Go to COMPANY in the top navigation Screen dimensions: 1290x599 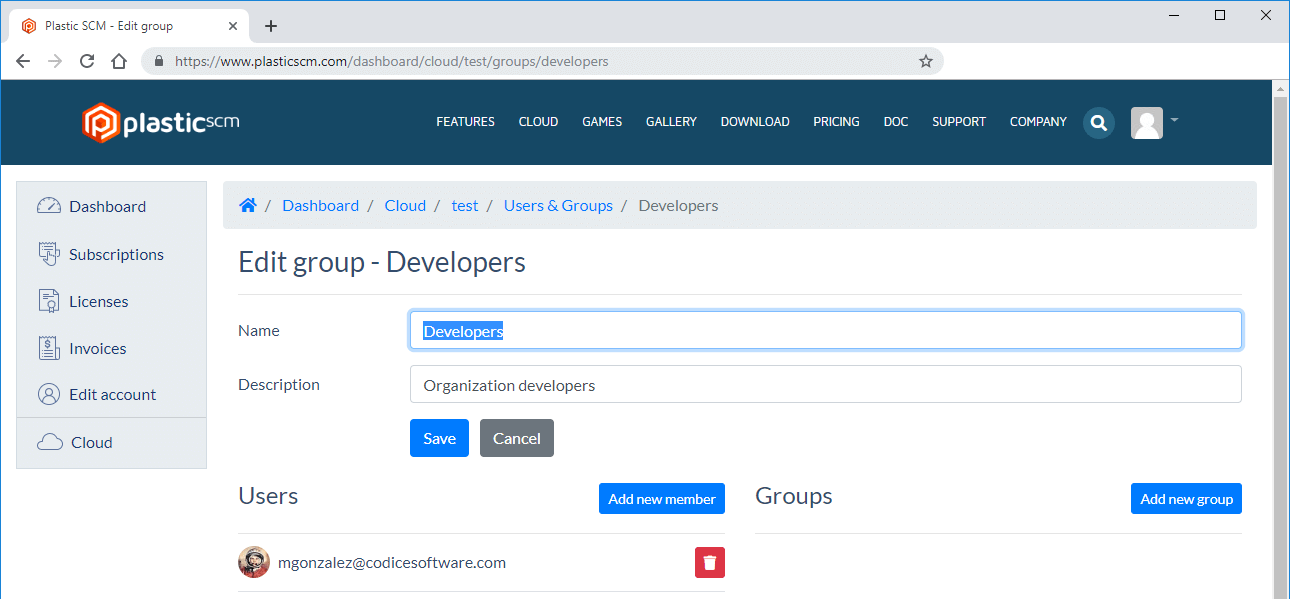click(1038, 122)
